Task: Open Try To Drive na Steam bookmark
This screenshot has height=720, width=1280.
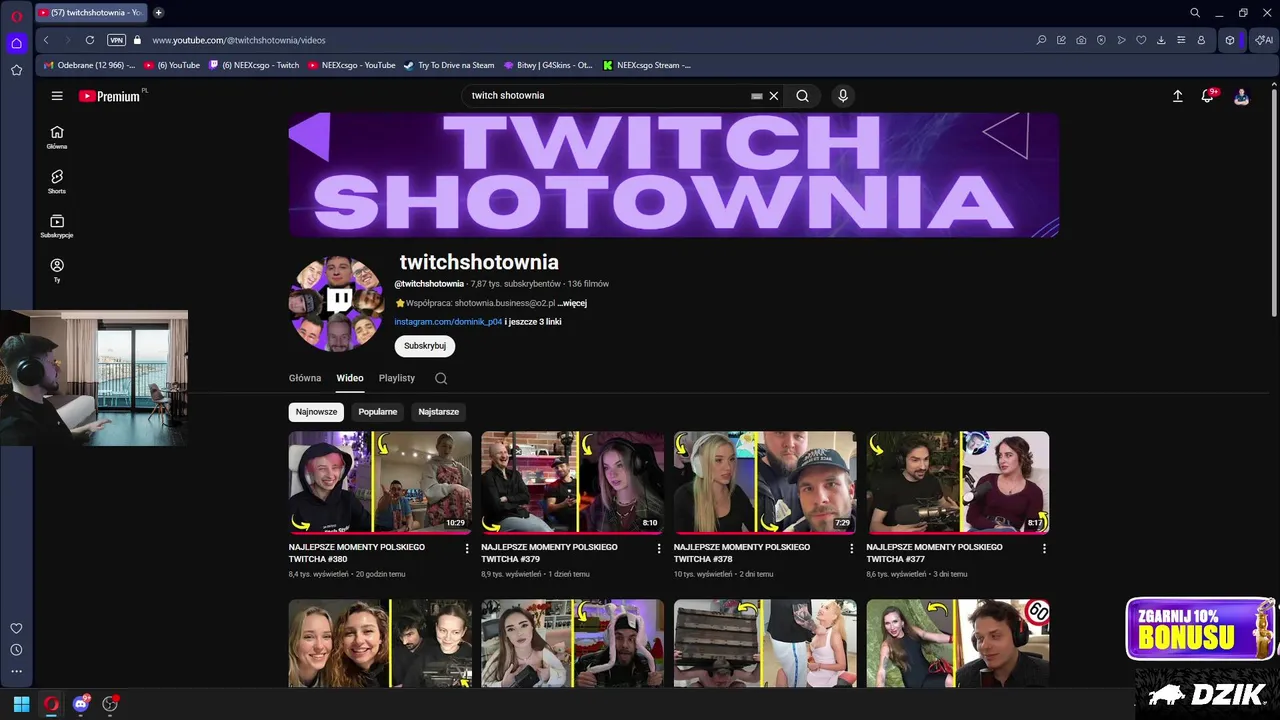Action: point(449,65)
